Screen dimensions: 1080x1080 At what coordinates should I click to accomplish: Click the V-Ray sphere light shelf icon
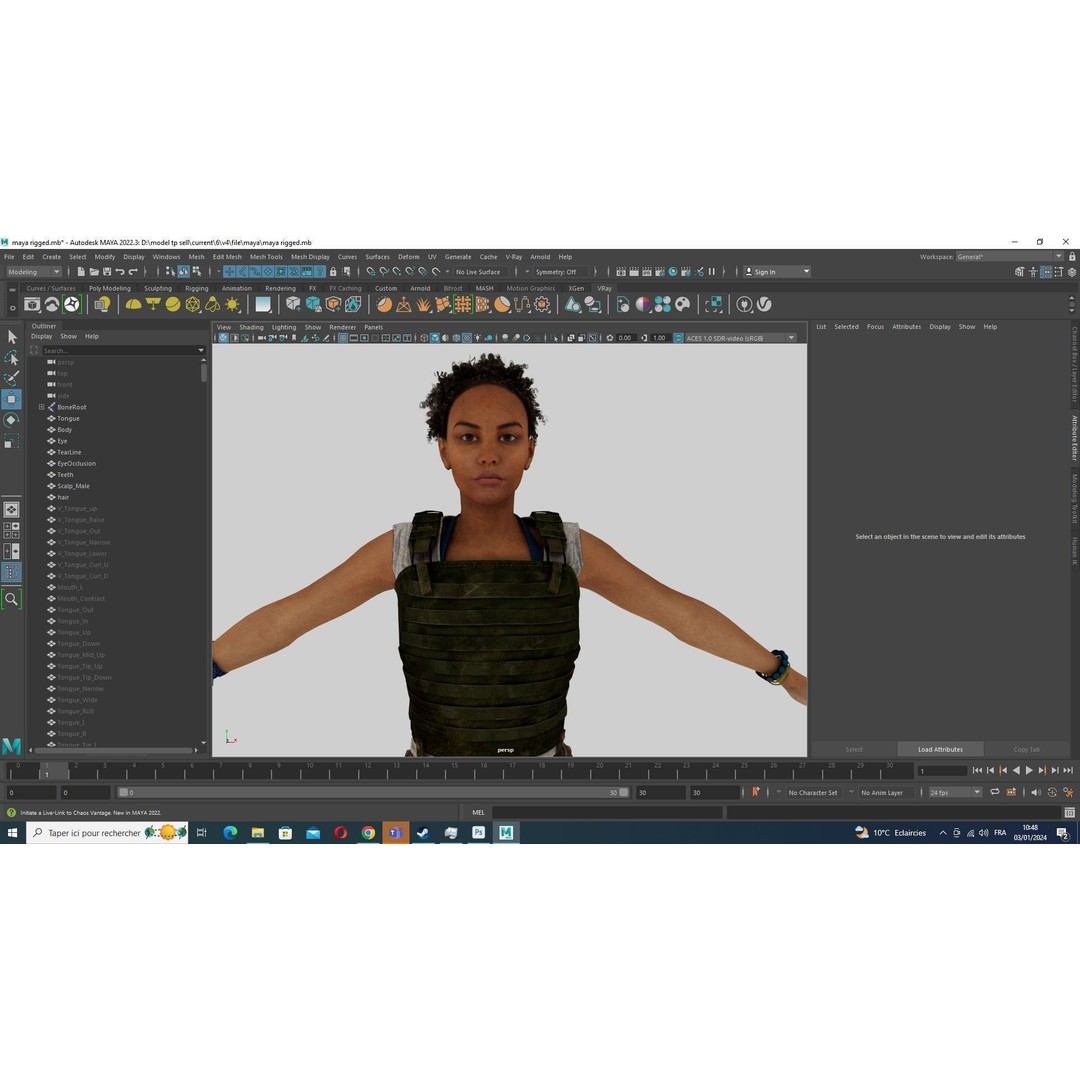pos(173,304)
